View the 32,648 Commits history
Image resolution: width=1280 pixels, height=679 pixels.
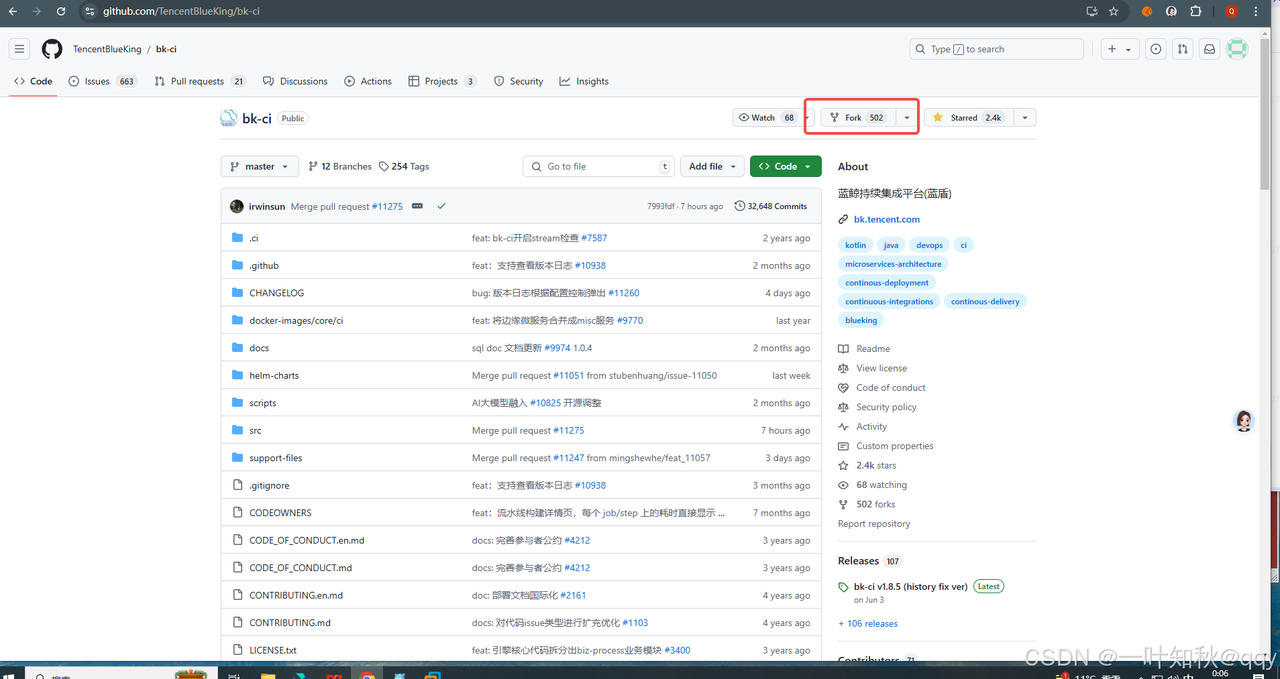(x=771, y=206)
